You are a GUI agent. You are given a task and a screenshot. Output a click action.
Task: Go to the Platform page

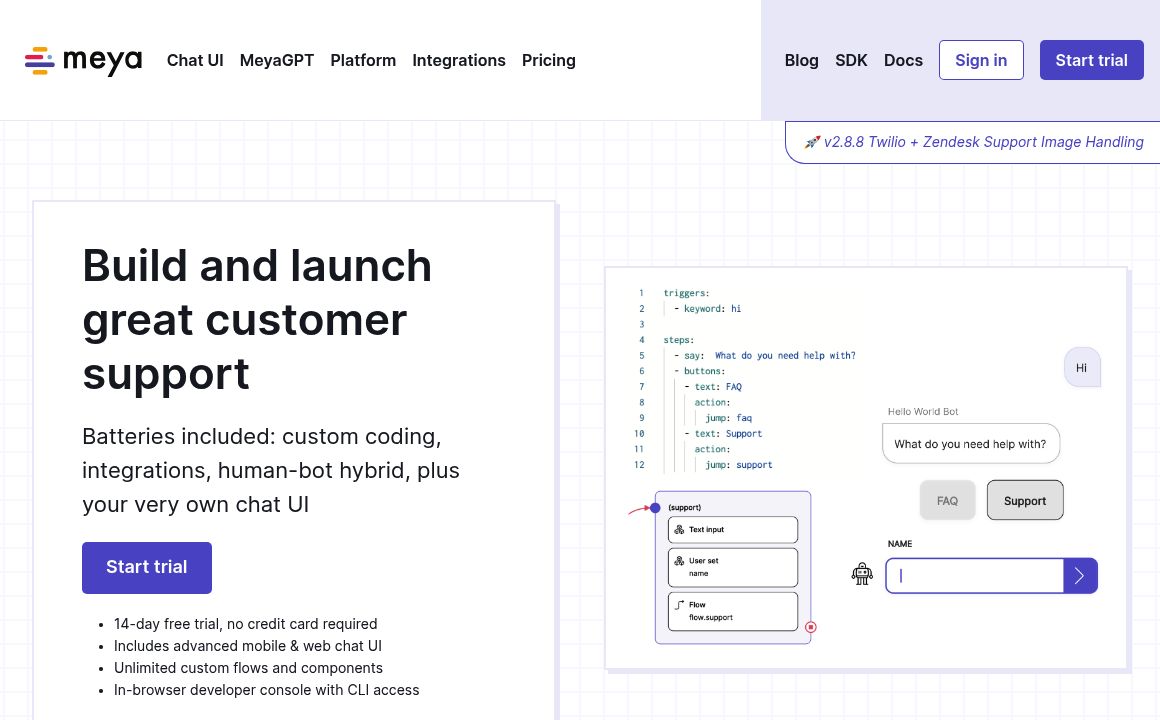pyautogui.click(x=363, y=60)
